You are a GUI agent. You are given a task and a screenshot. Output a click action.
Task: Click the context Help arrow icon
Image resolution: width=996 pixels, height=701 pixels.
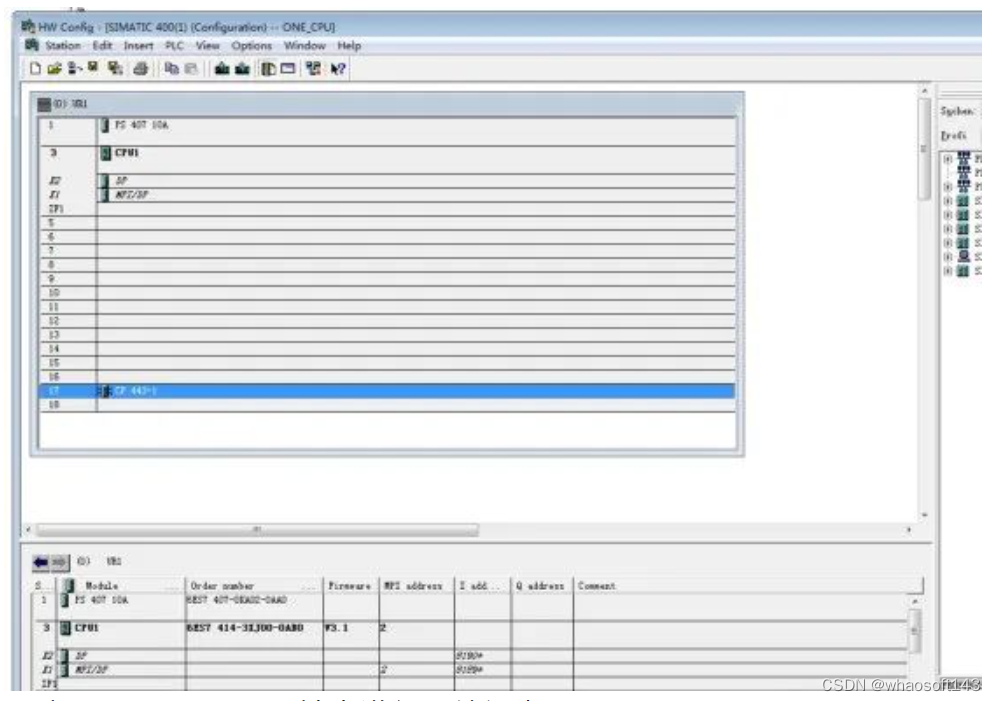[337, 69]
